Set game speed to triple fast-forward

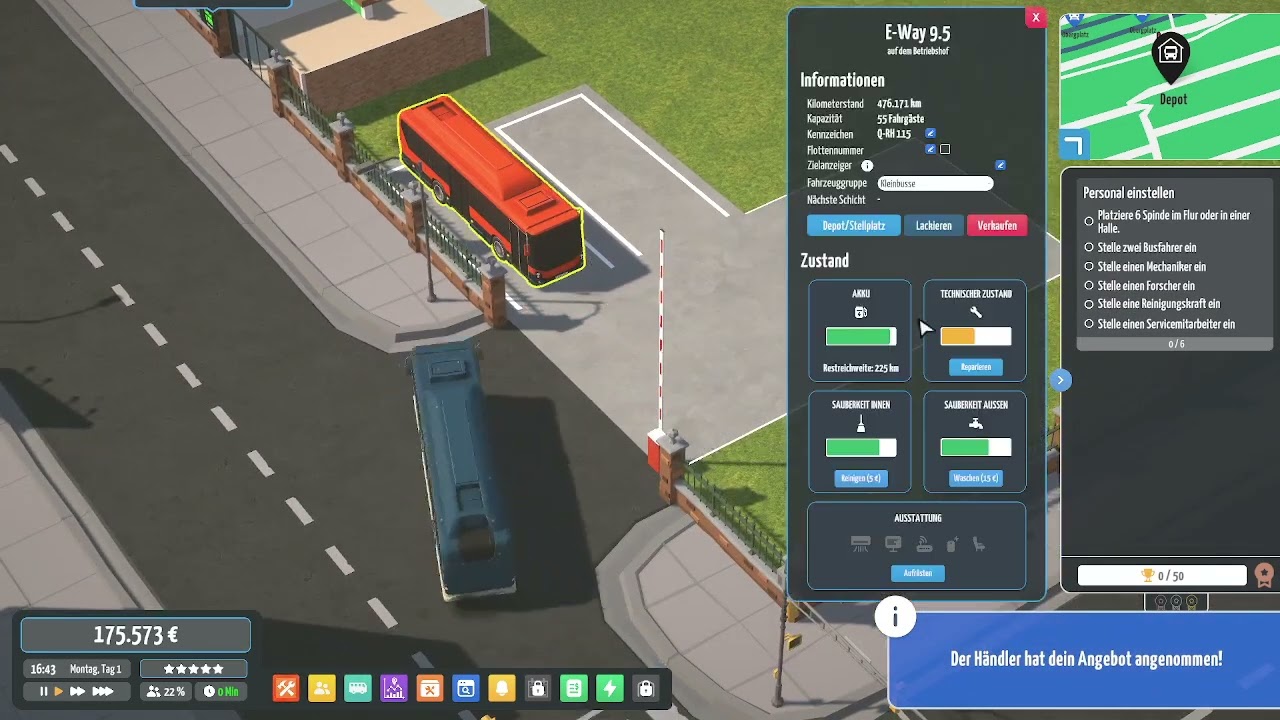pos(103,691)
